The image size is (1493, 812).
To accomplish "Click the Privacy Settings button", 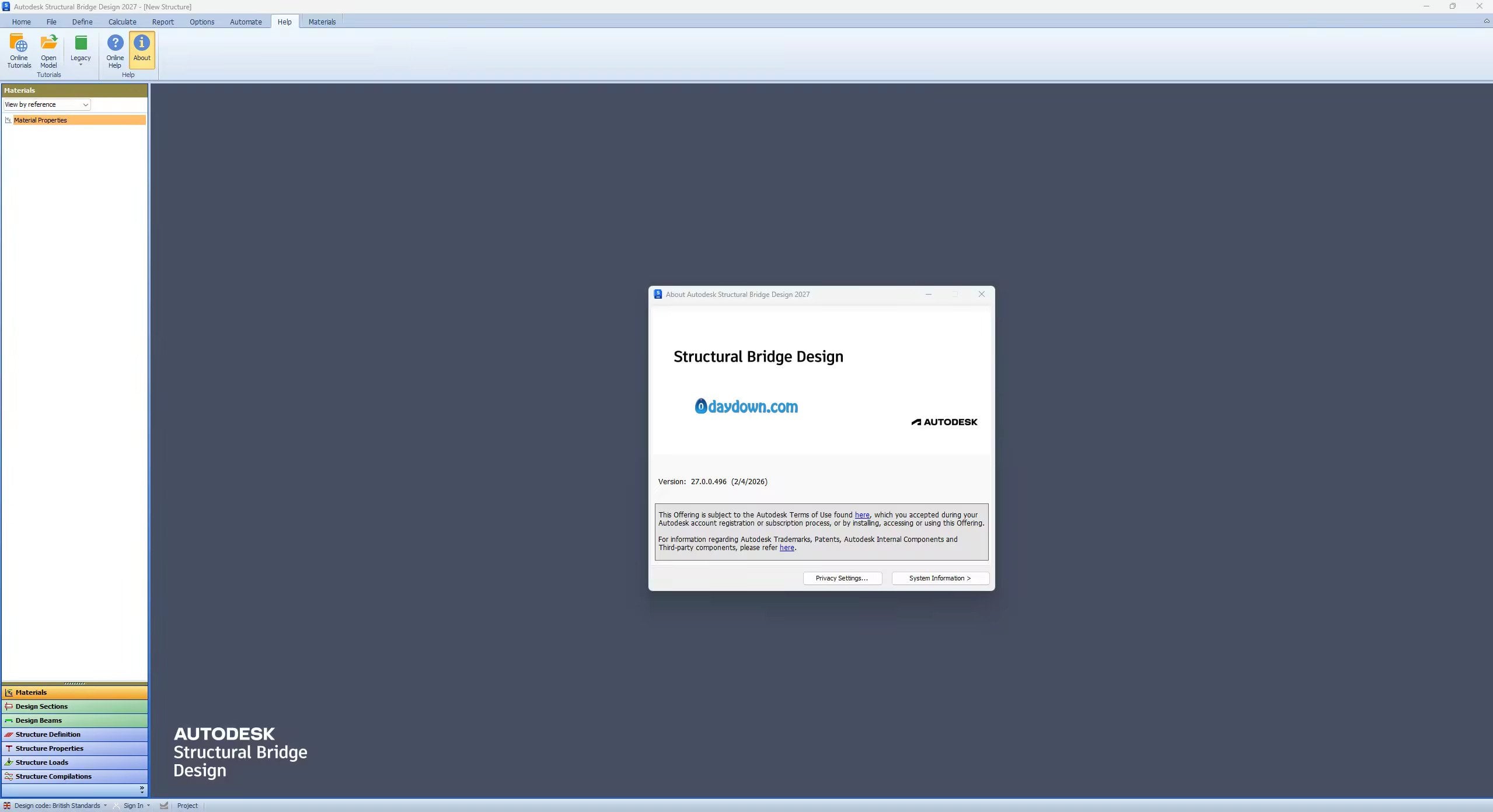I will click(x=842, y=578).
